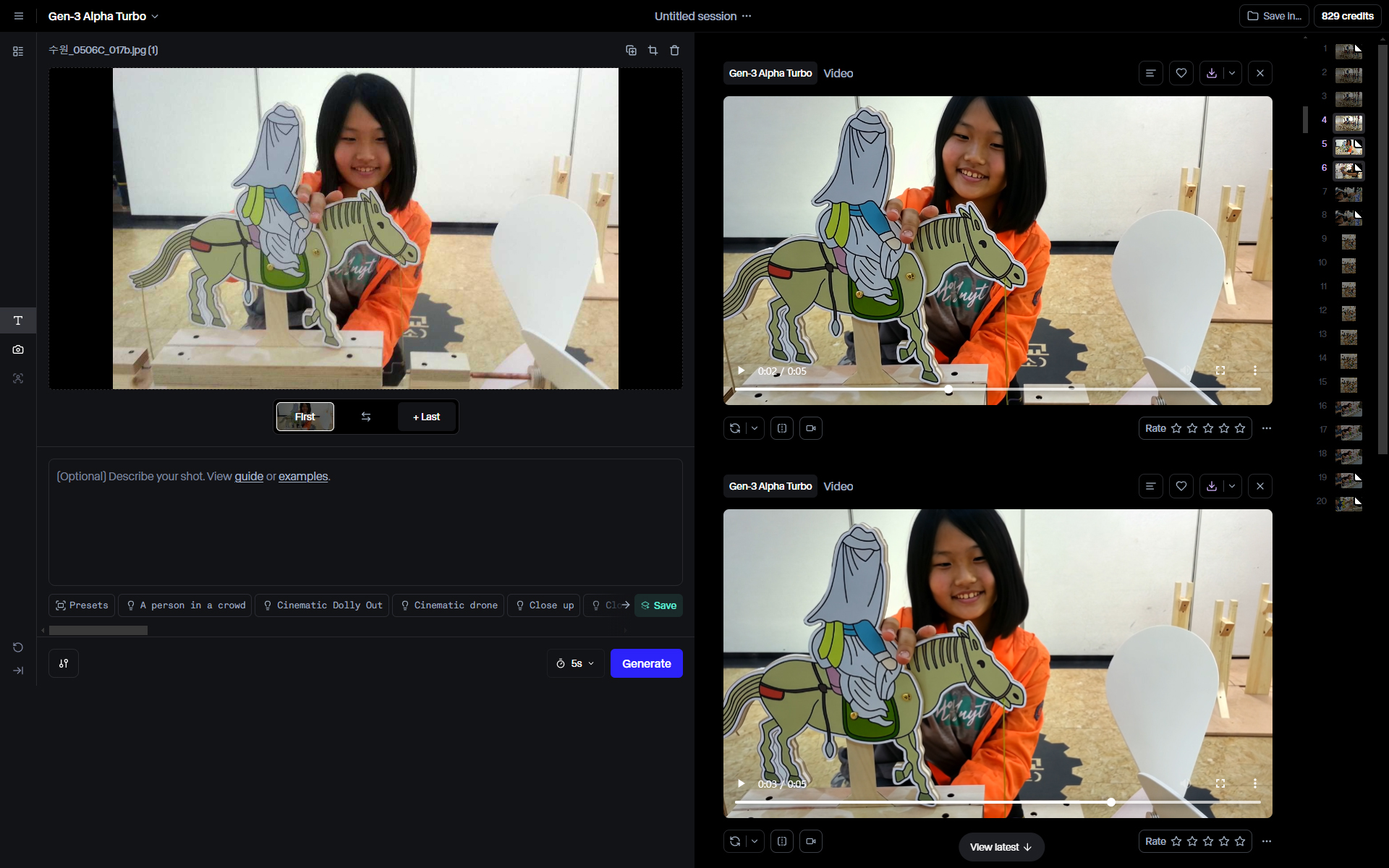
Task: Click the crop image icon
Action: coord(653,50)
